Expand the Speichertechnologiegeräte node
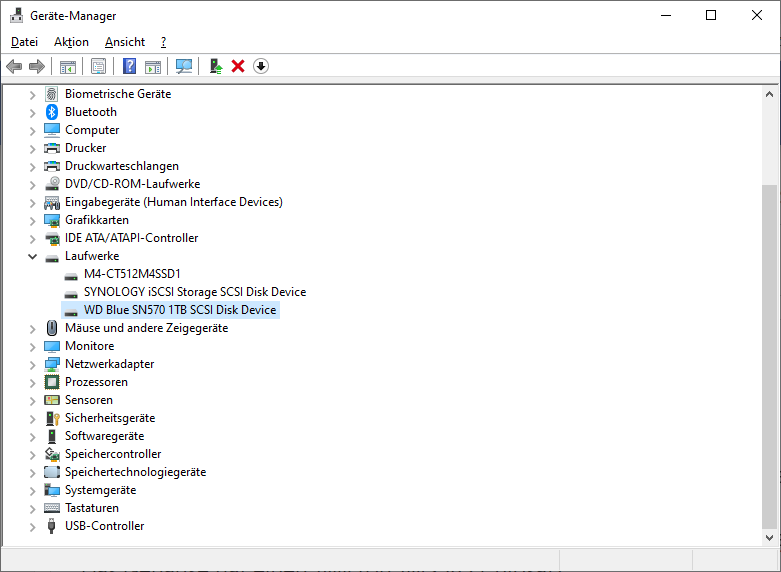781x572 pixels. pyautogui.click(x=32, y=472)
